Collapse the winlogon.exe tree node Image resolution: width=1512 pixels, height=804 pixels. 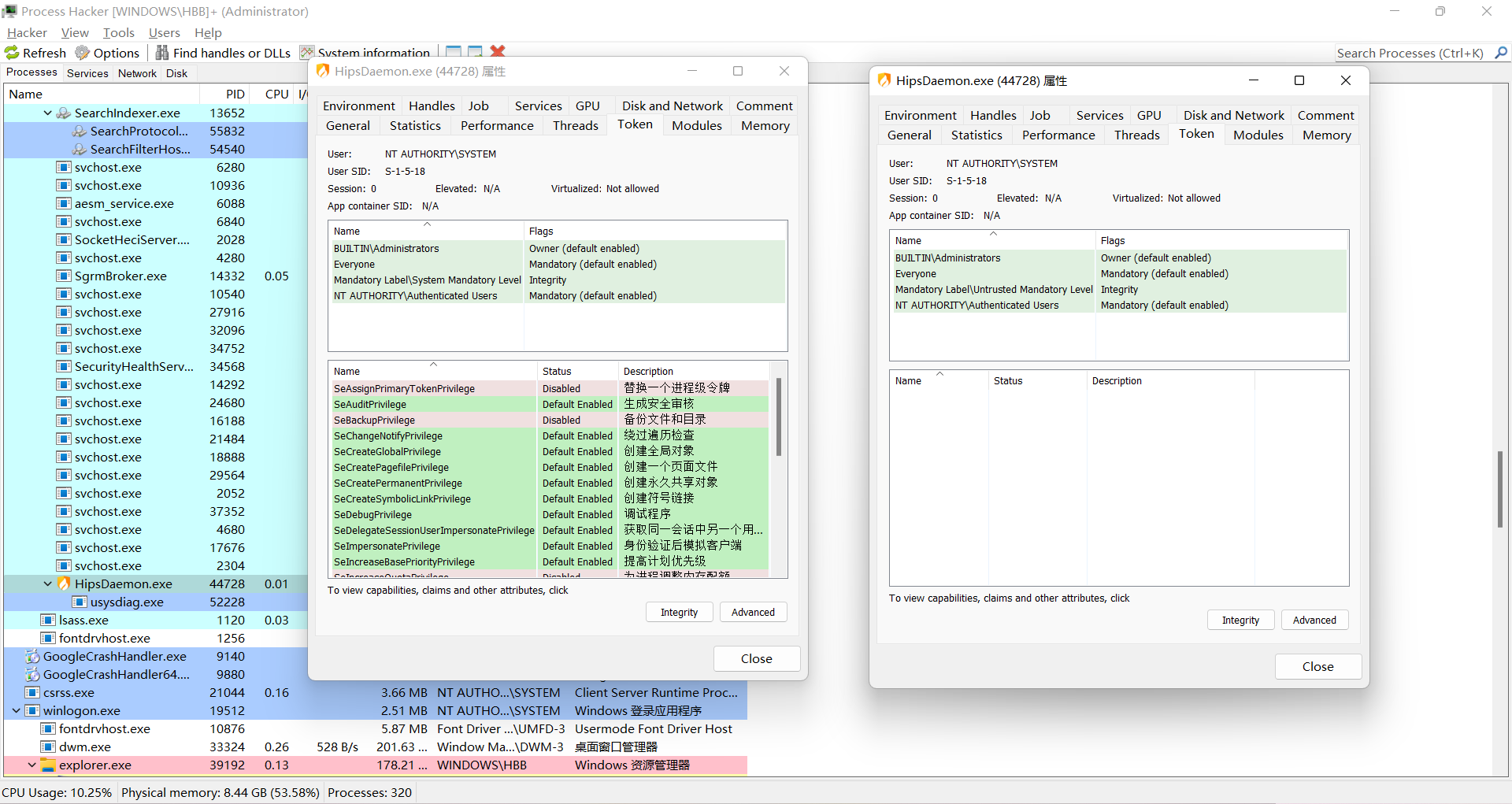tap(16, 711)
